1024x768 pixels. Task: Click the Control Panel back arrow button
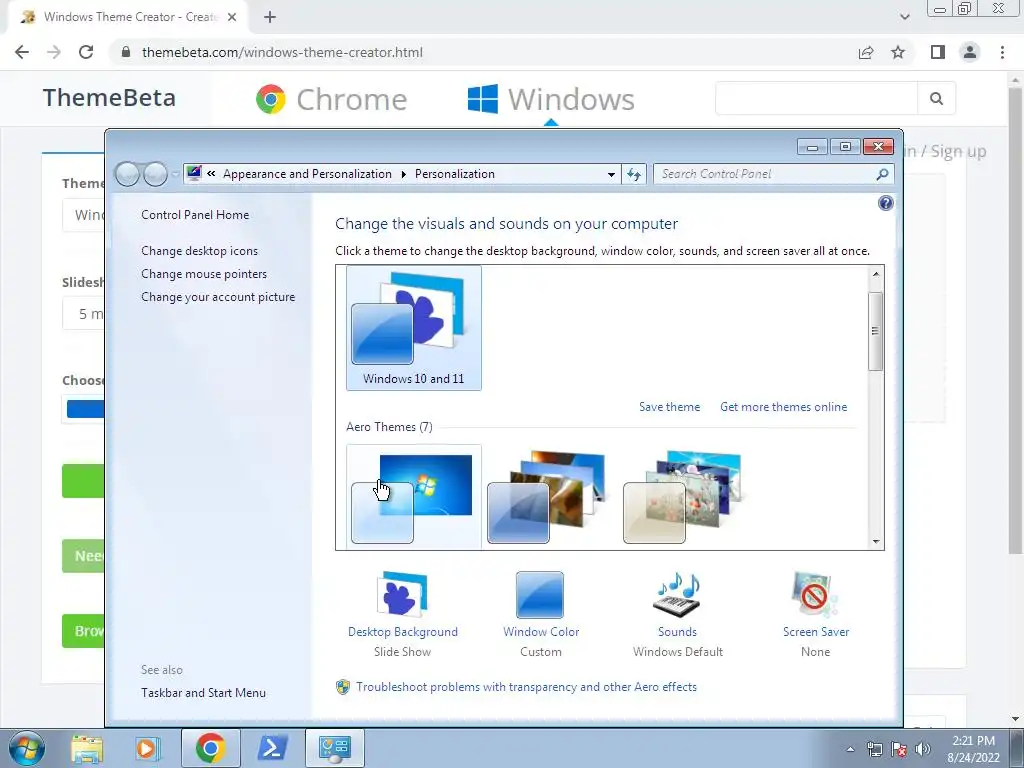tap(127, 174)
